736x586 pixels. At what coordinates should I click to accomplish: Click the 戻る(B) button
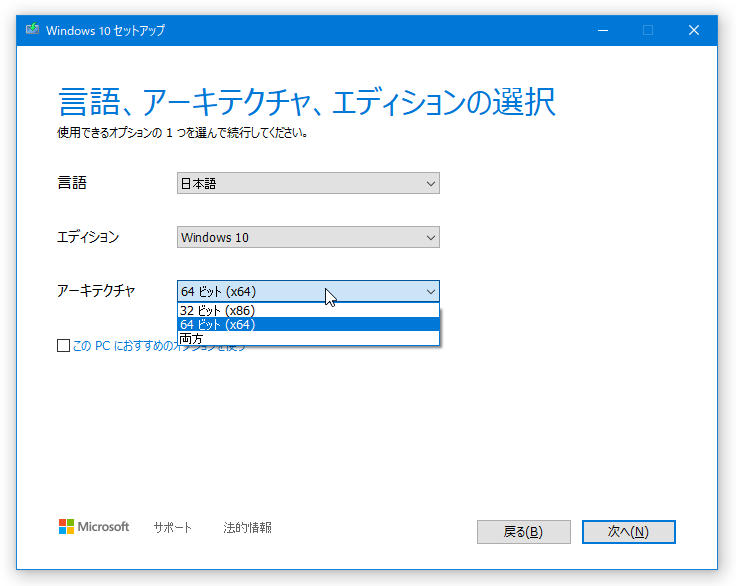524,532
